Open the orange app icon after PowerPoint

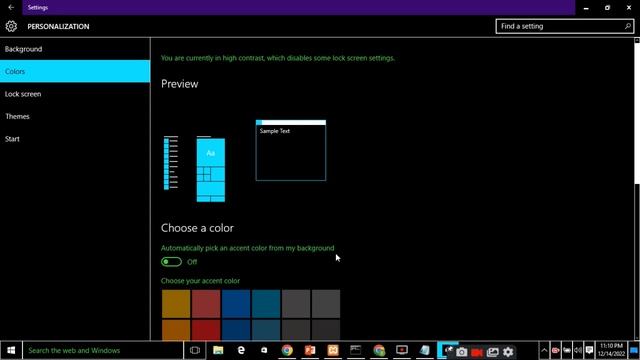(333, 350)
